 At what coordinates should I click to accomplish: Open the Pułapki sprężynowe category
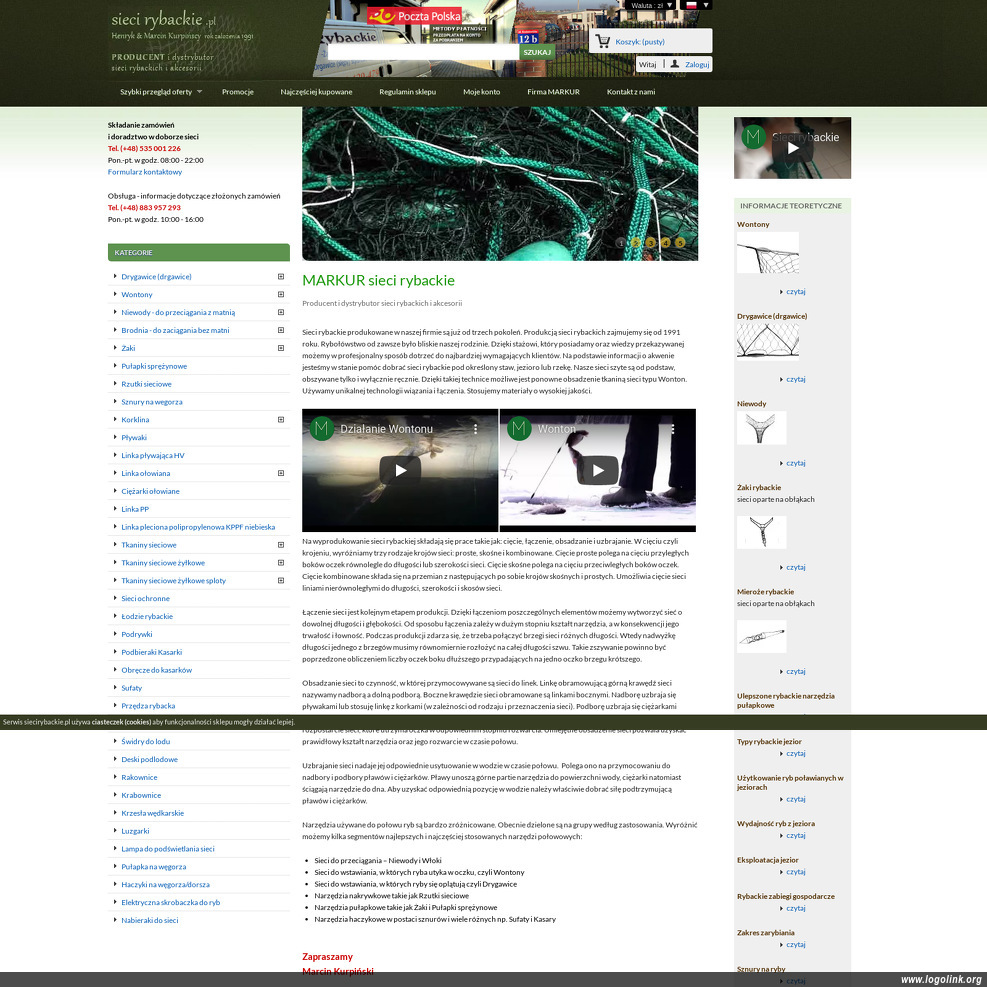tap(154, 366)
